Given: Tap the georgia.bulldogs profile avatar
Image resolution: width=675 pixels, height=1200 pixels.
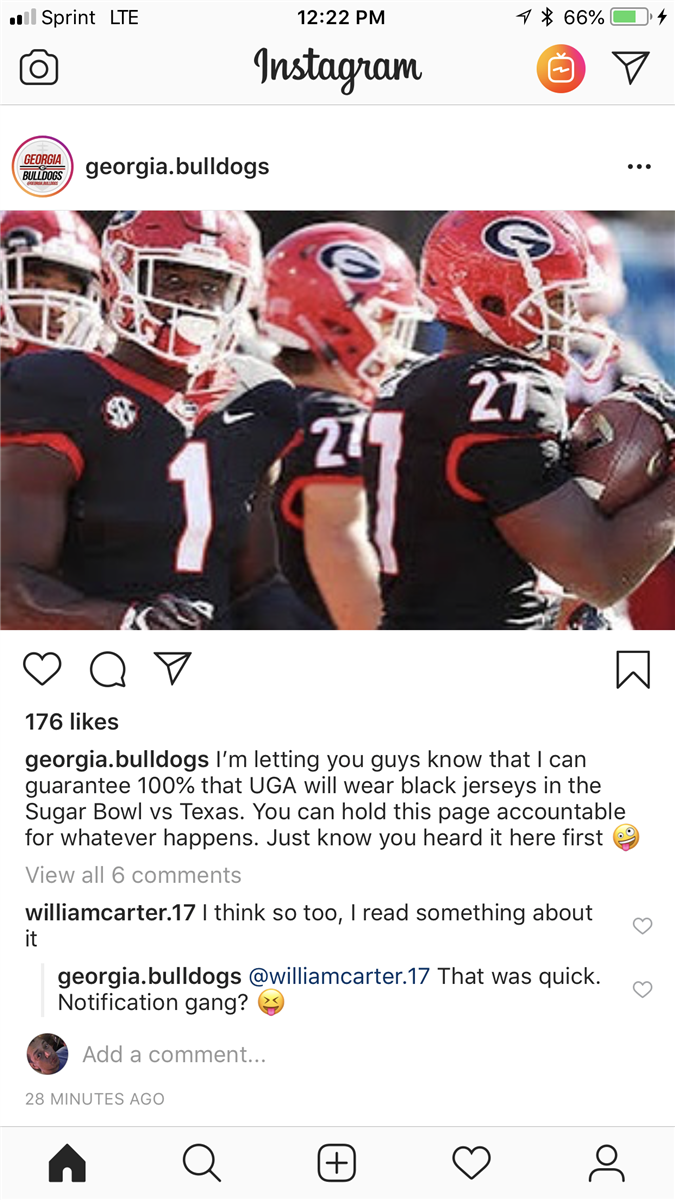Looking at the screenshot, I should click(42, 167).
